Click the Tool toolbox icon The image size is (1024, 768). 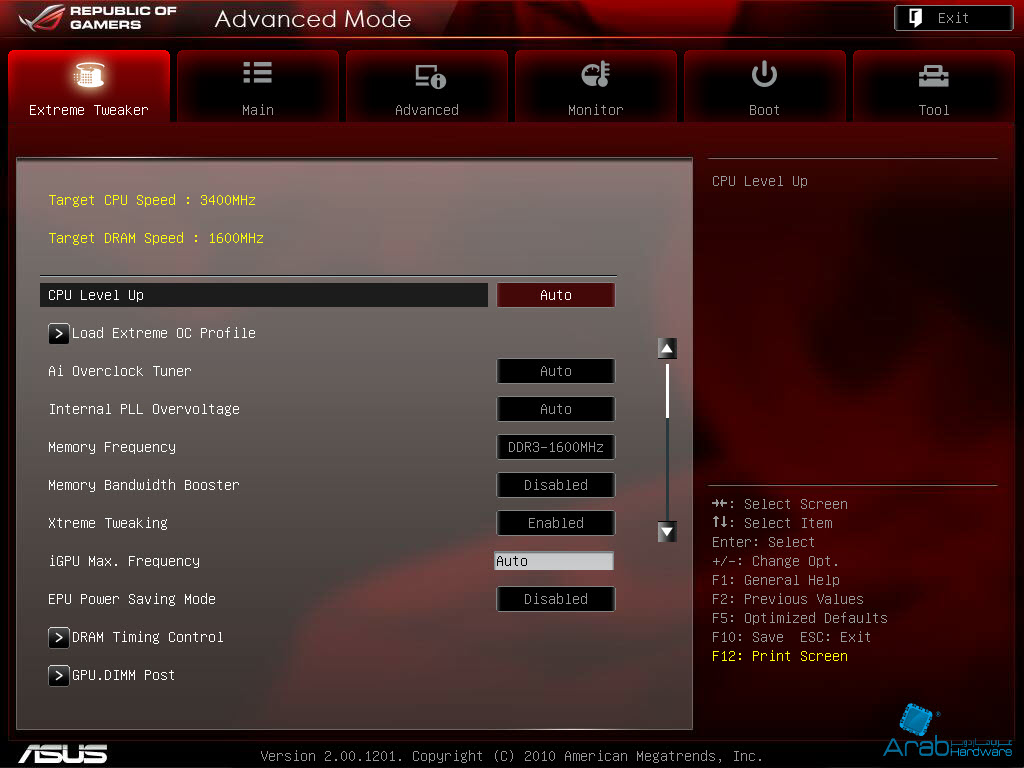(933, 76)
